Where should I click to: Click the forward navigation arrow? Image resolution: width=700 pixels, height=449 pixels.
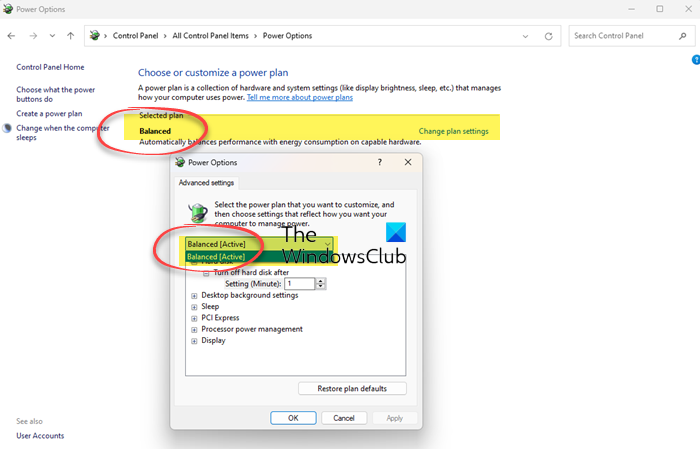33,36
